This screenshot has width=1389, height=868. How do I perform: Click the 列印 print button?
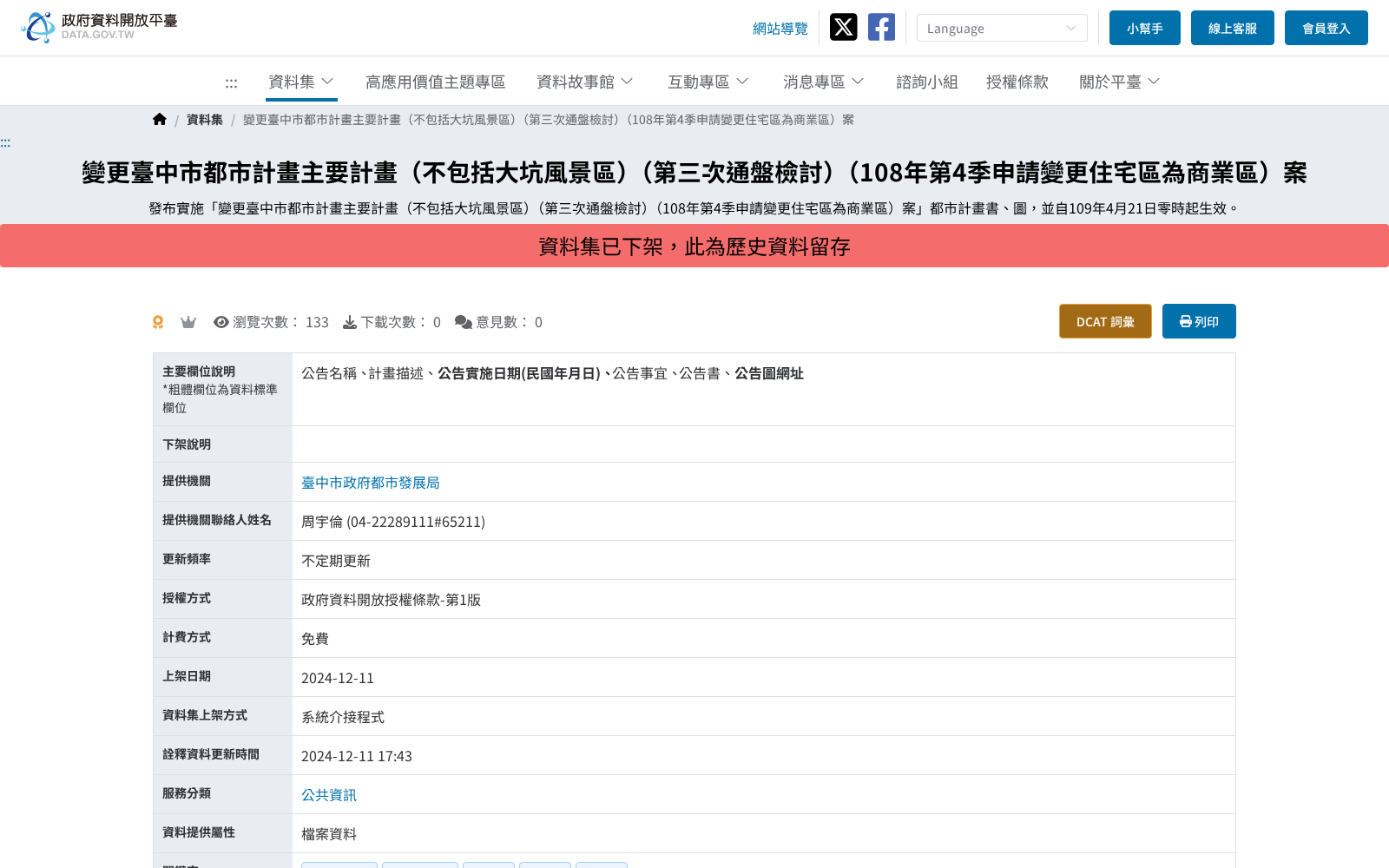(x=1199, y=321)
